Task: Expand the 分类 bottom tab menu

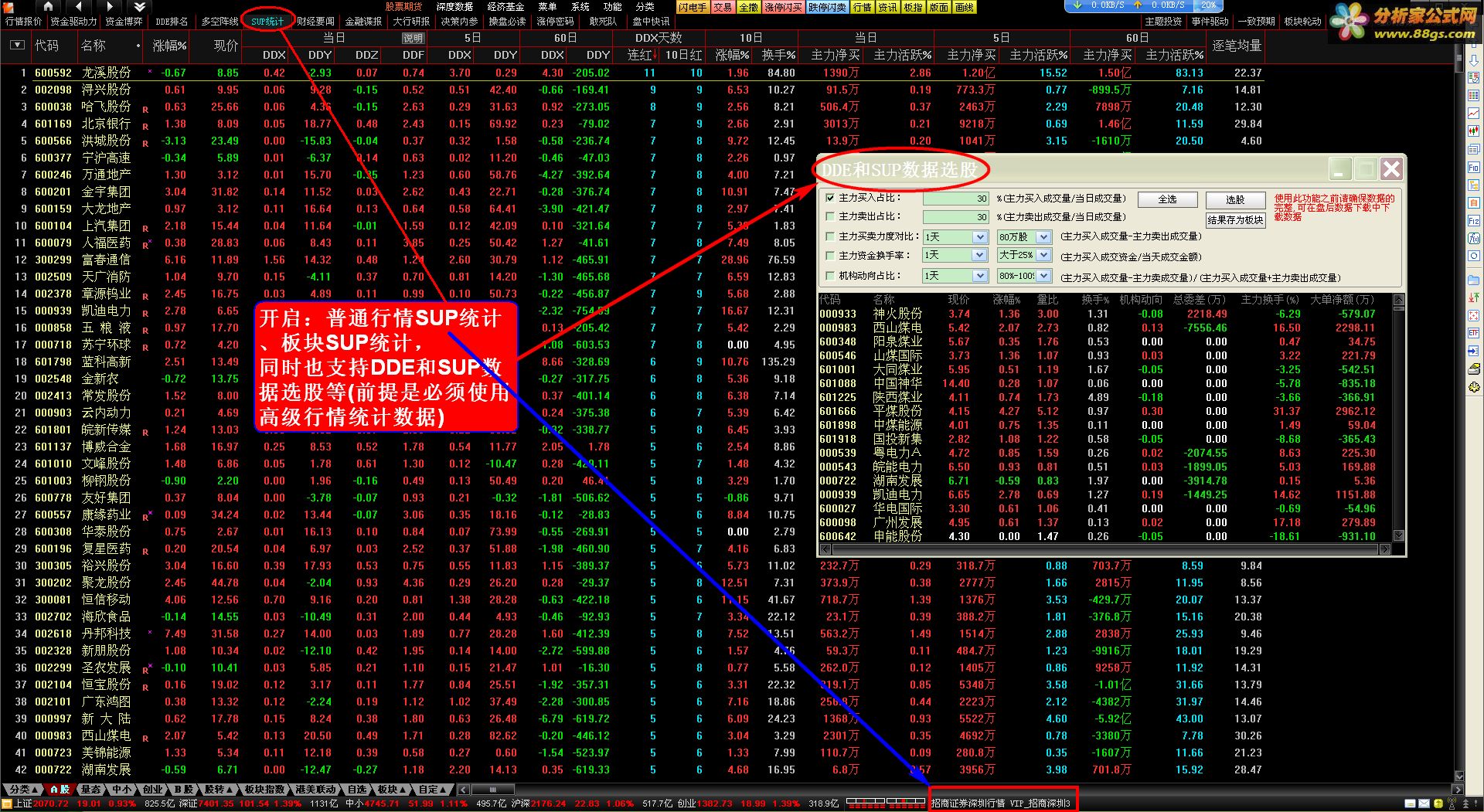Action: [x=24, y=789]
